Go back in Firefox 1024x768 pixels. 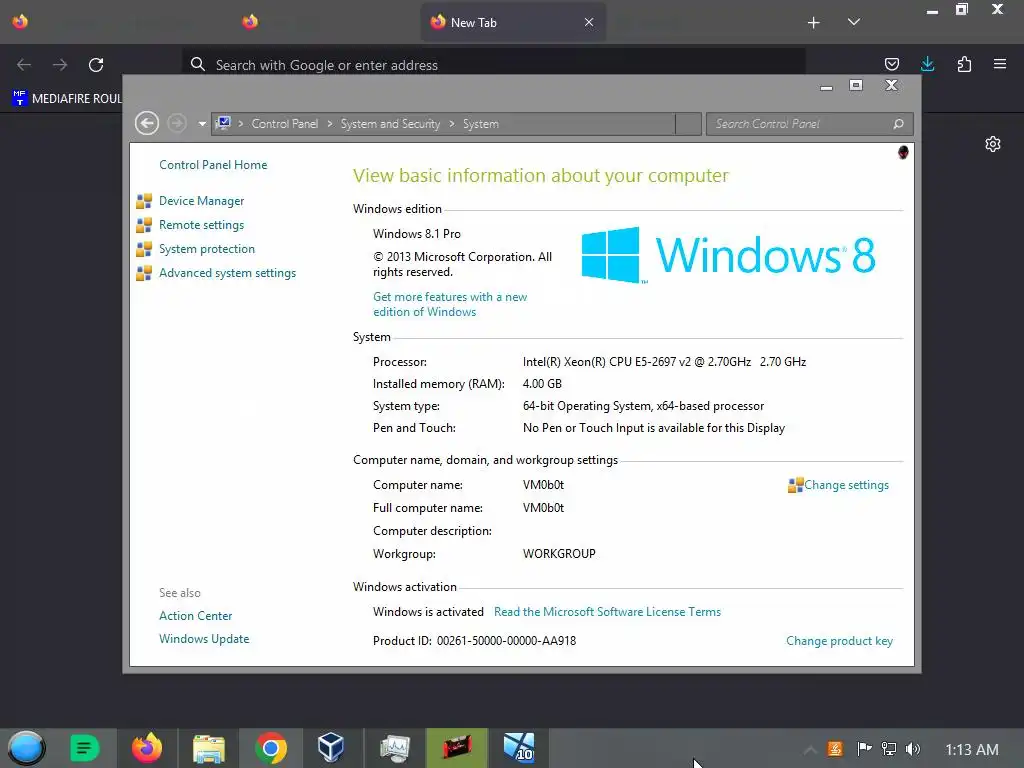coord(24,65)
